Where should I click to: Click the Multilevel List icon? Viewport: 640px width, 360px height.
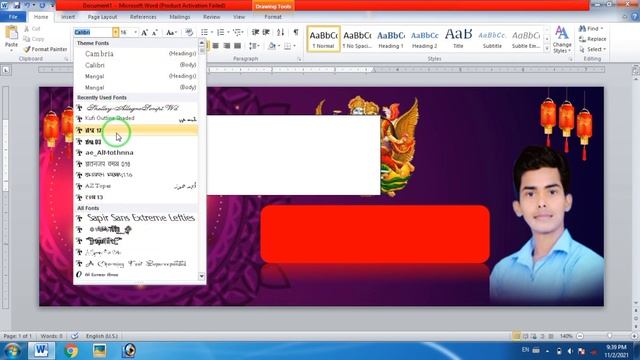237,32
